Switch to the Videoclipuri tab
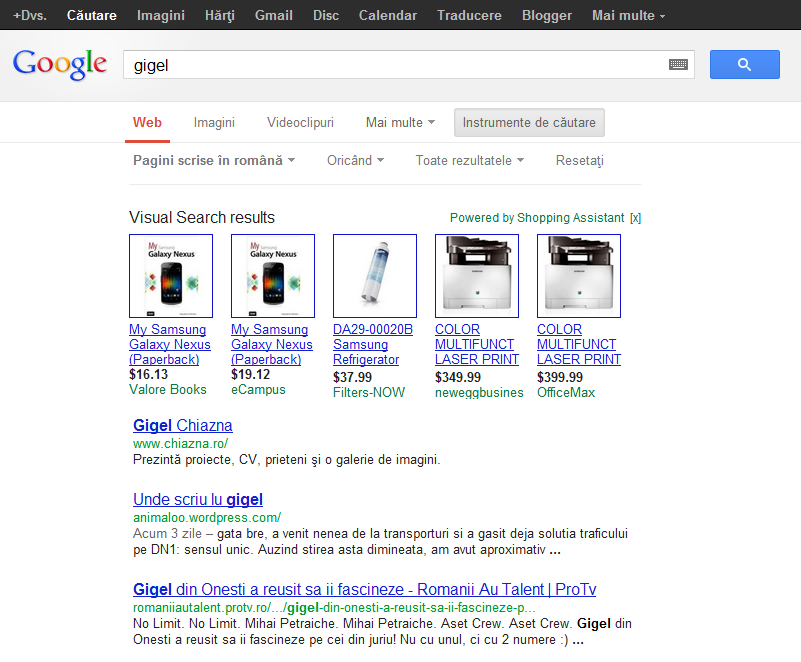 point(300,123)
